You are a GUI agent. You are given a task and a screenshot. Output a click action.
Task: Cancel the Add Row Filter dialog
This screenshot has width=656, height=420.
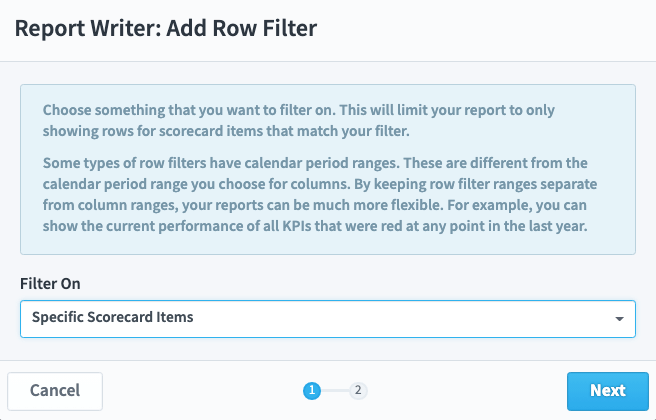[x=55, y=391]
